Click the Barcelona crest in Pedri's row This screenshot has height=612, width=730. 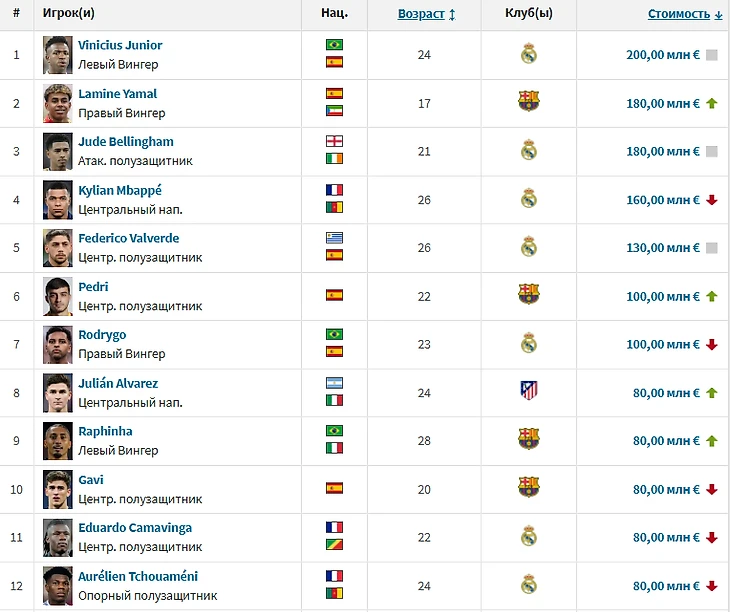(x=529, y=294)
